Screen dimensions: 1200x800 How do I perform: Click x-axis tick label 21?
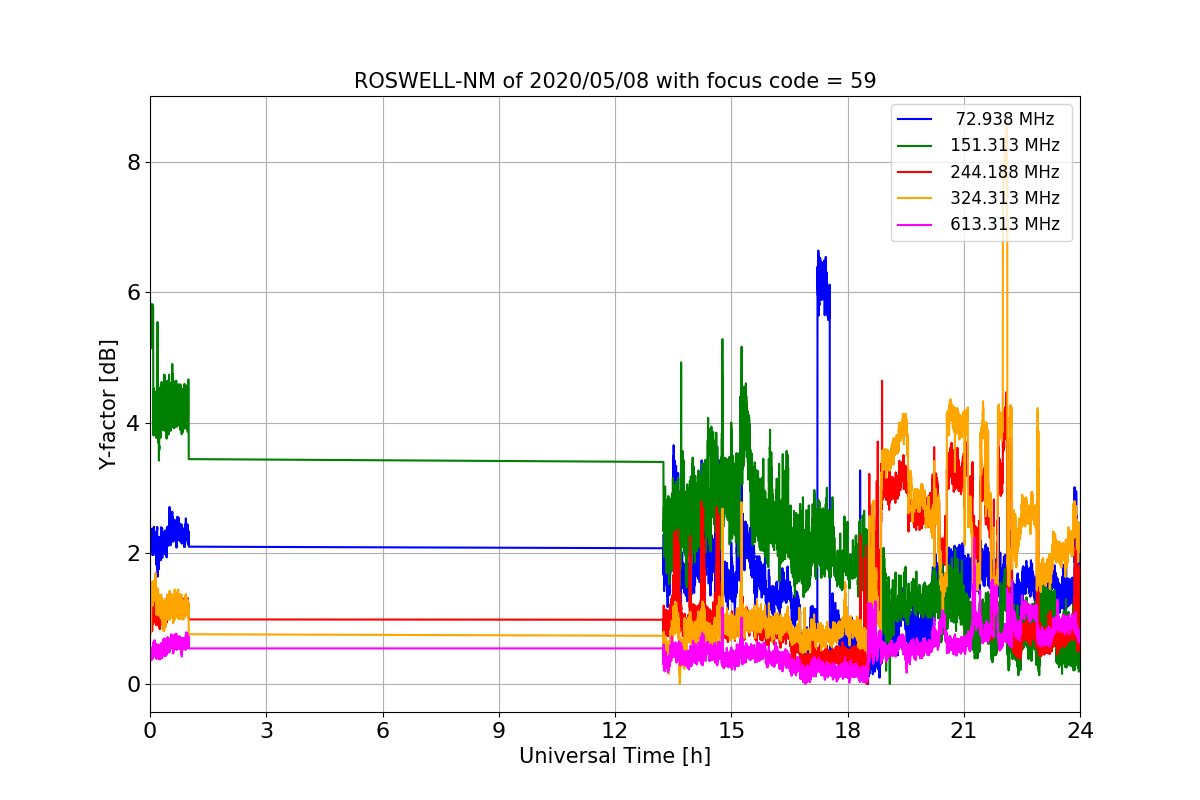[964, 731]
